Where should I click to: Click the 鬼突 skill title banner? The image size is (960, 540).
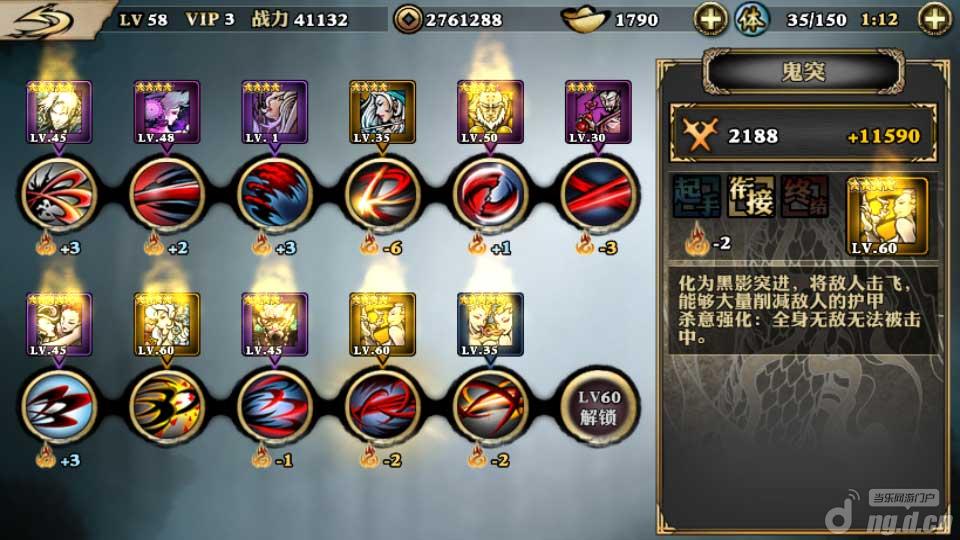[803, 72]
